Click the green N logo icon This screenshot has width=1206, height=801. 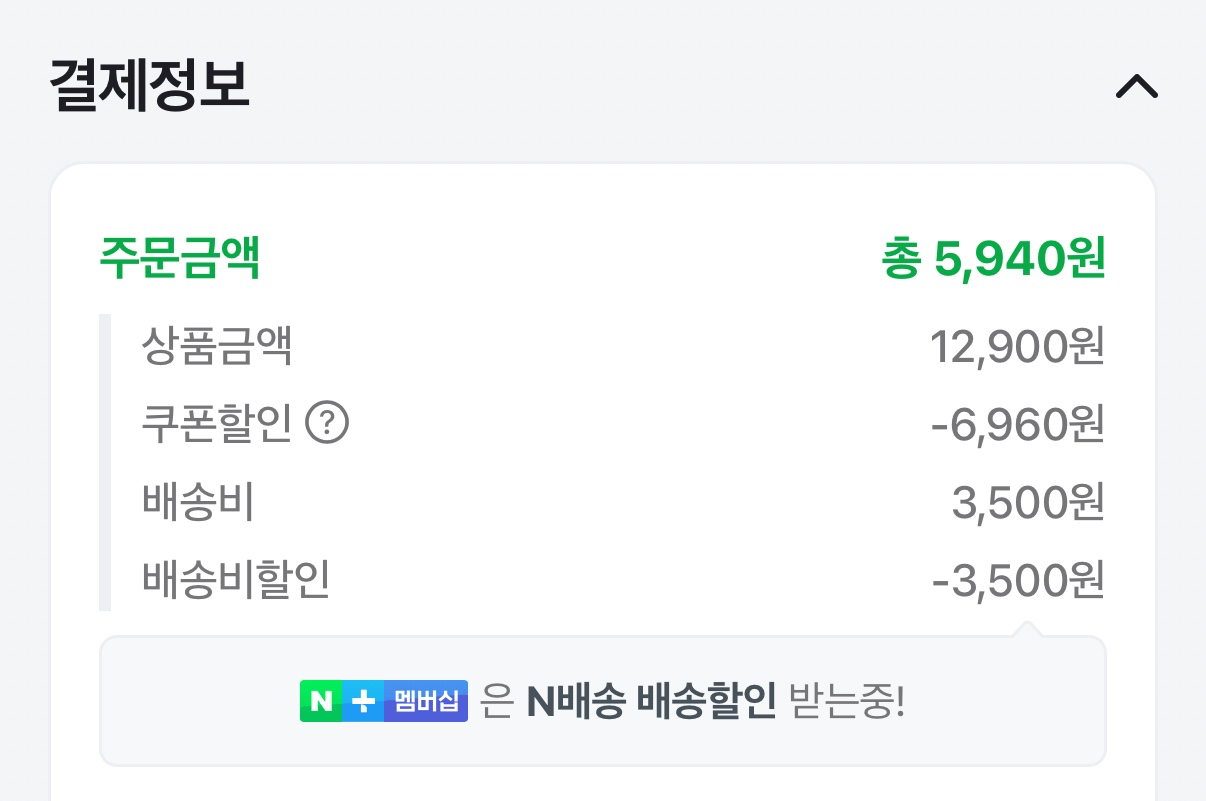321,701
